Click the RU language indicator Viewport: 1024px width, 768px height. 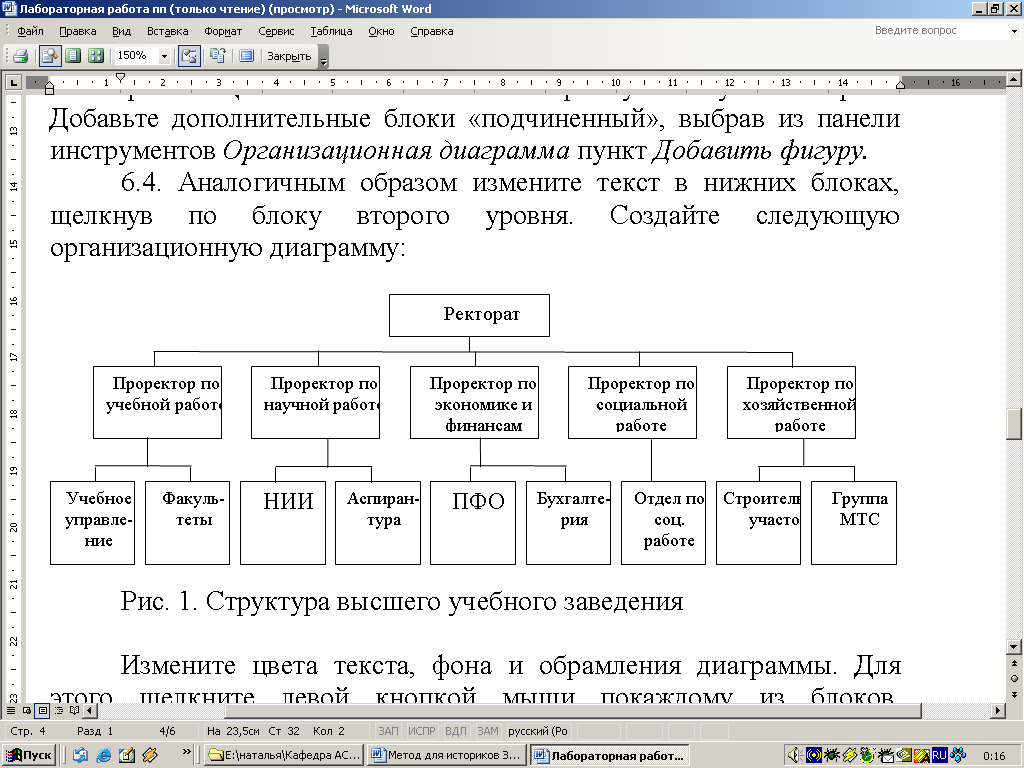point(939,756)
